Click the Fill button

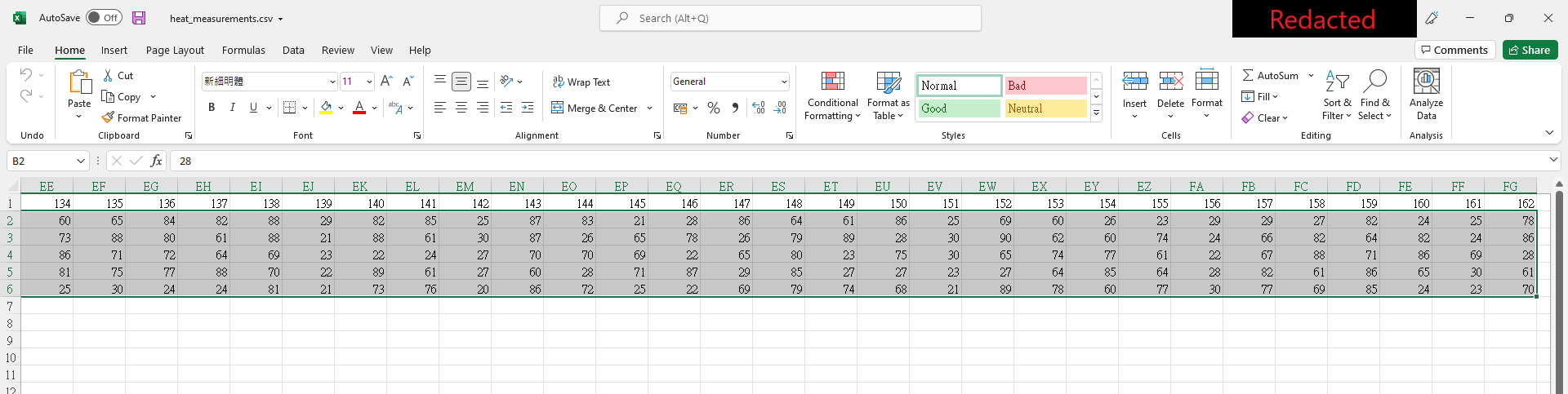pyautogui.click(x=1260, y=96)
